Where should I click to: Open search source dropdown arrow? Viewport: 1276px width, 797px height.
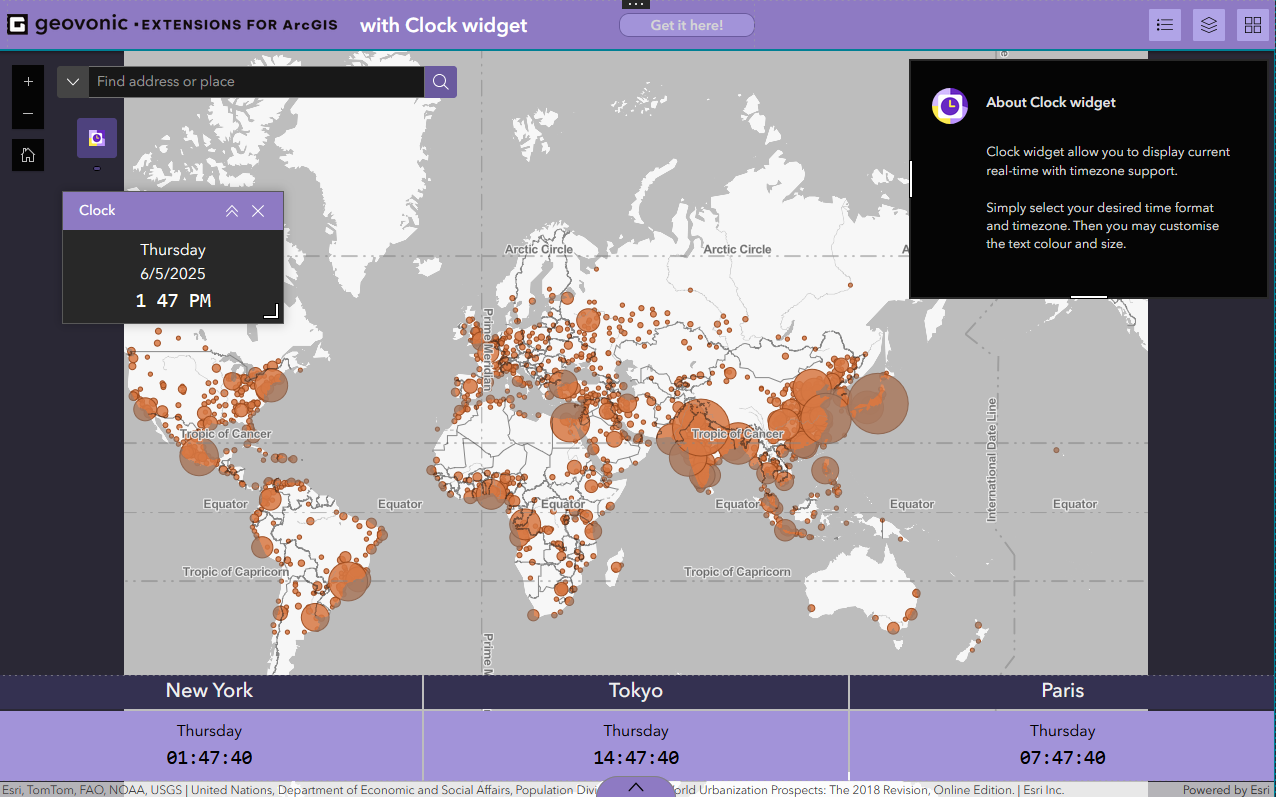coord(73,82)
